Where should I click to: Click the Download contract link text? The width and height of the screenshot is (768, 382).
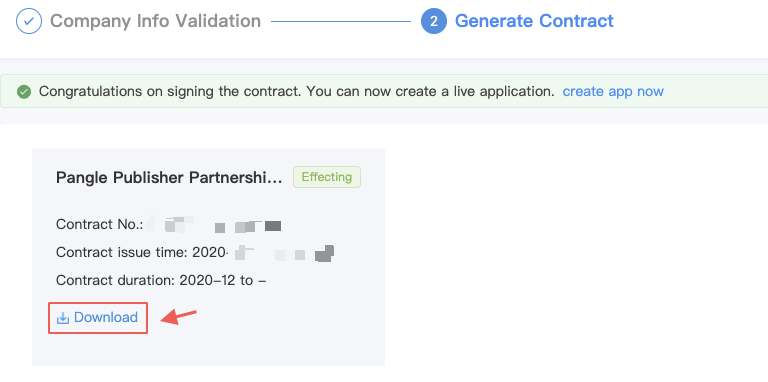click(x=106, y=318)
